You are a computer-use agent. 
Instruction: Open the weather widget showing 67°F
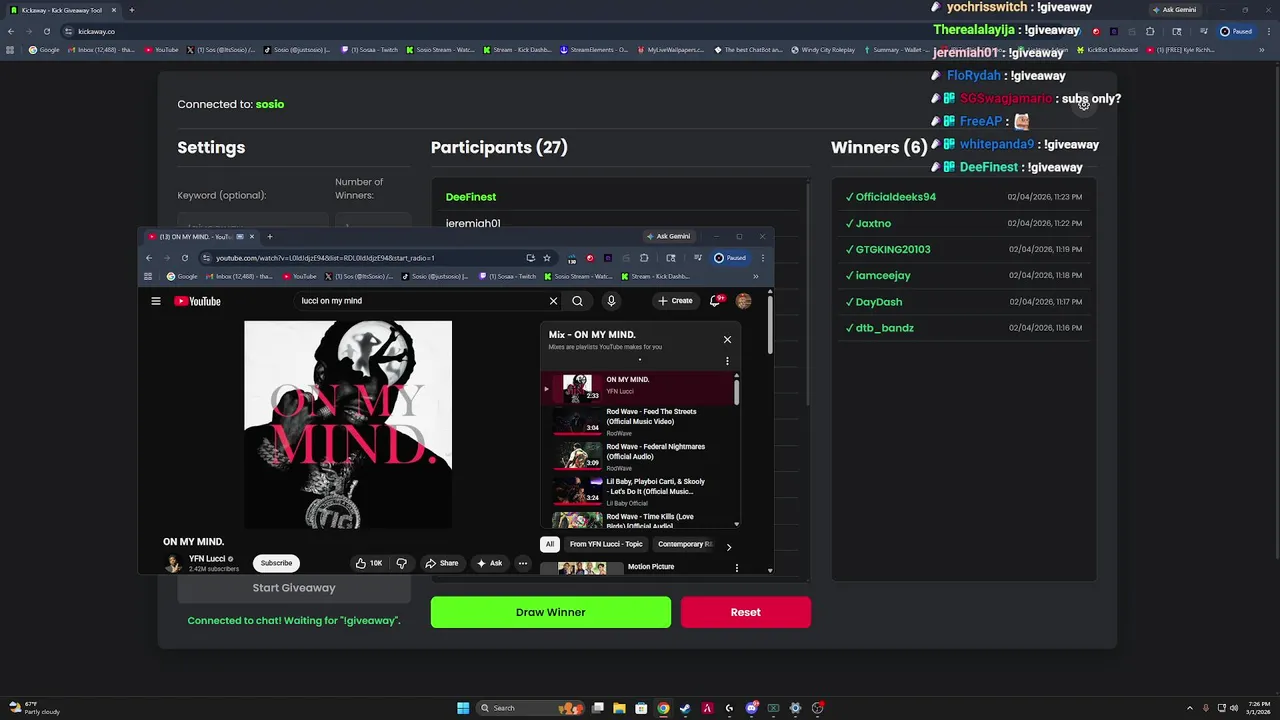click(35, 708)
